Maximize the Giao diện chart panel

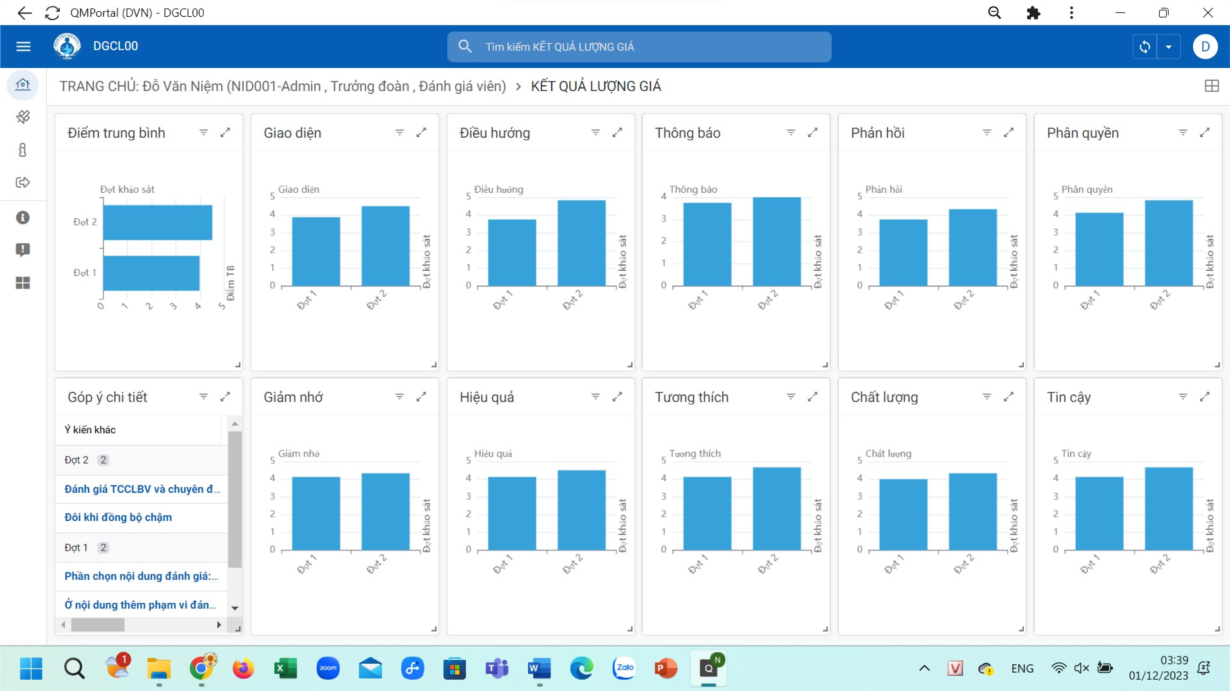[x=421, y=133]
